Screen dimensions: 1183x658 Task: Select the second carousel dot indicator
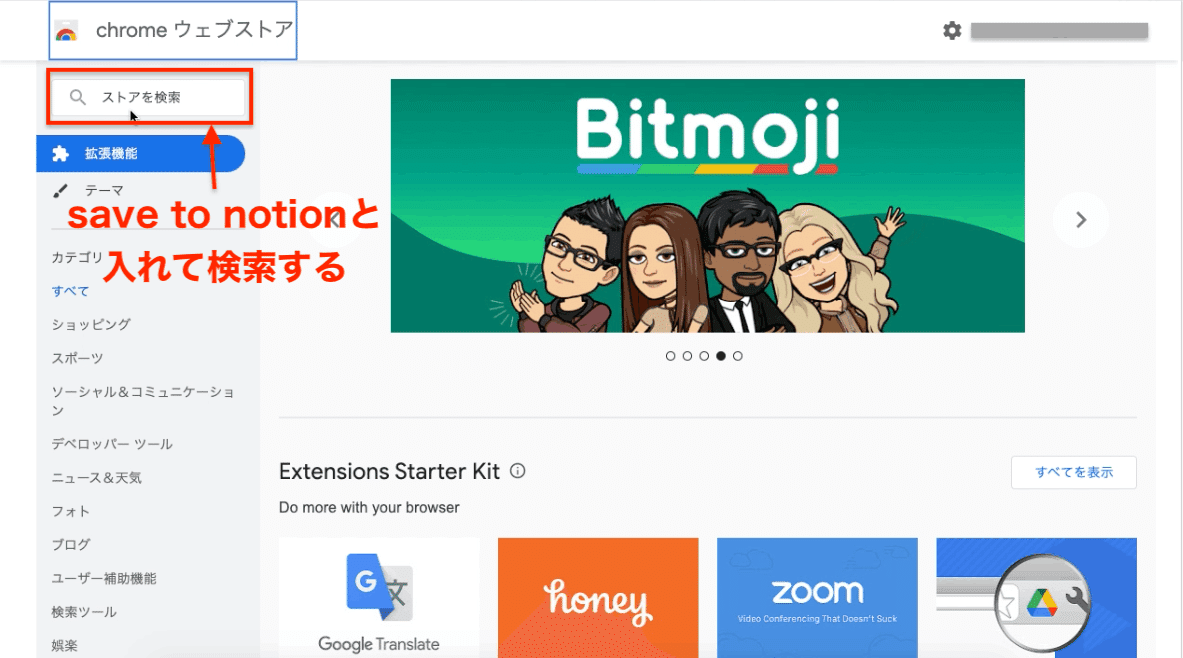pos(687,356)
